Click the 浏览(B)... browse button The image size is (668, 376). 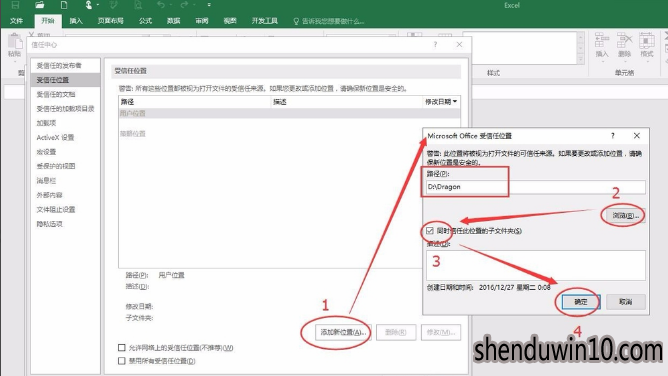point(625,215)
